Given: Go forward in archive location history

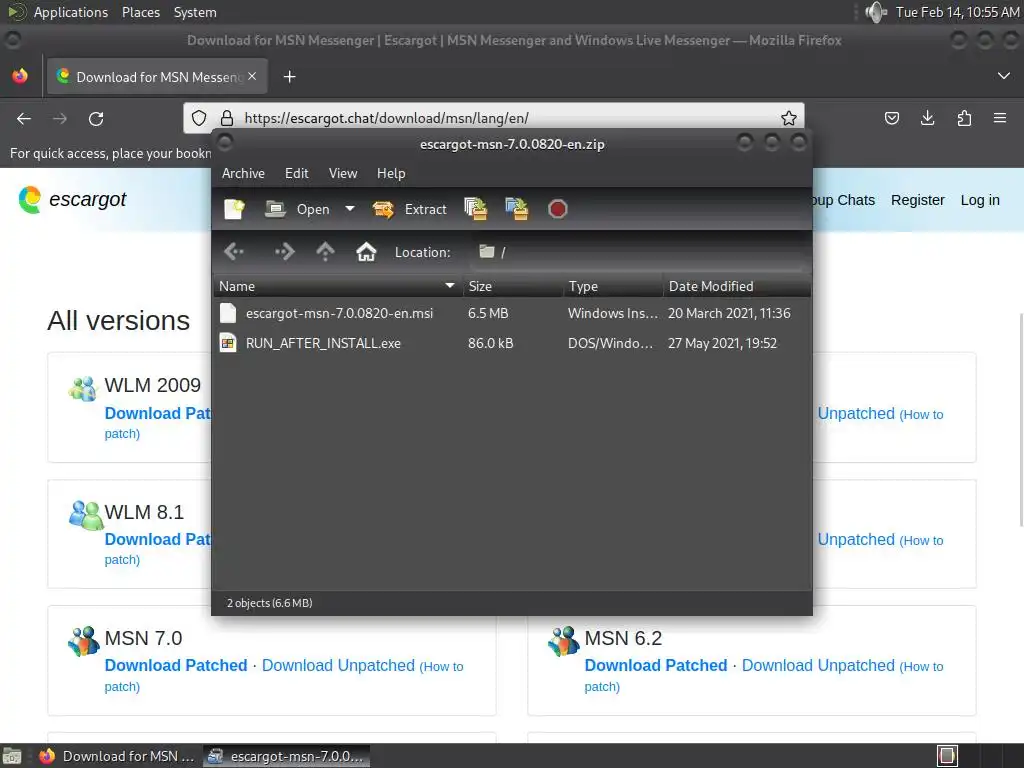Looking at the screenshot, I should pyautogui.click(x=284, y=252).
